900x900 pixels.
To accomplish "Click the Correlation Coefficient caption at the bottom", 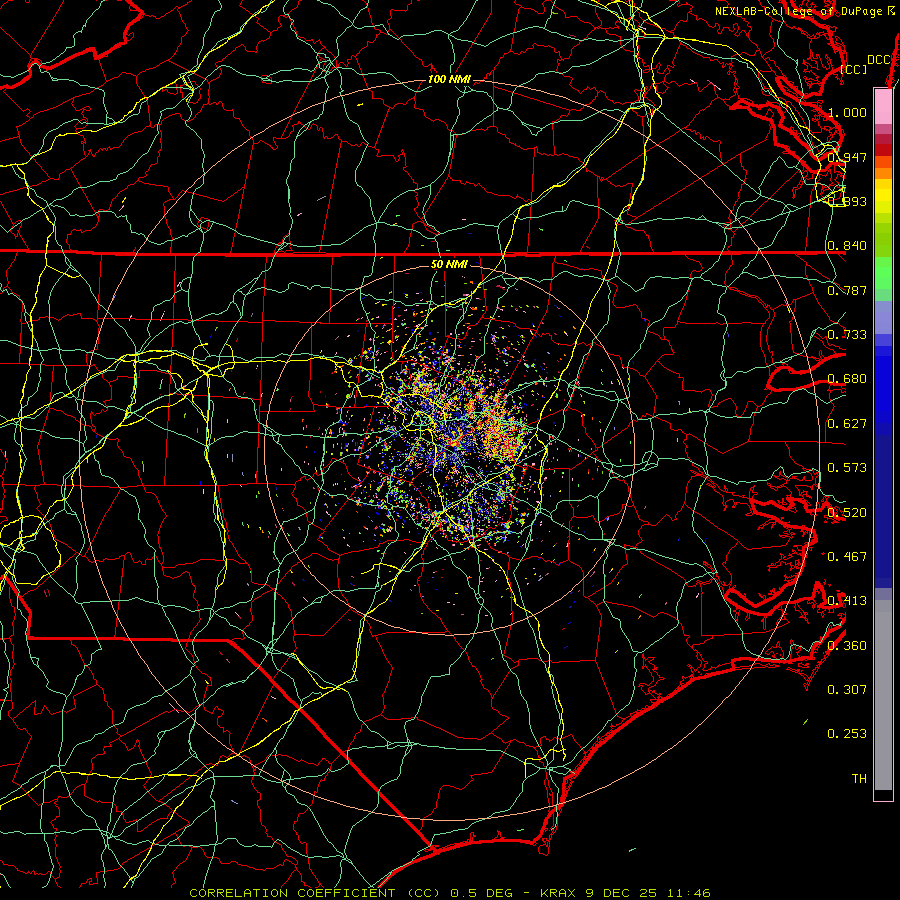I will click(x=450, y=893).
